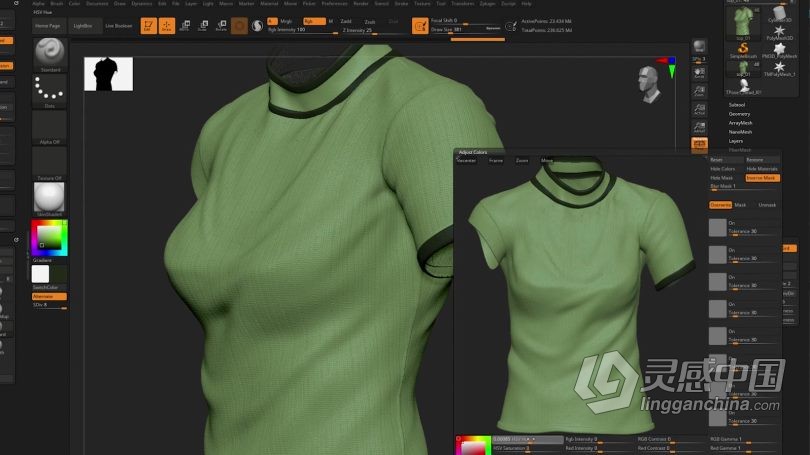810x455 pixels.
Task: Click the Frame button in Adjust Colors
Action: click(496, 161)
